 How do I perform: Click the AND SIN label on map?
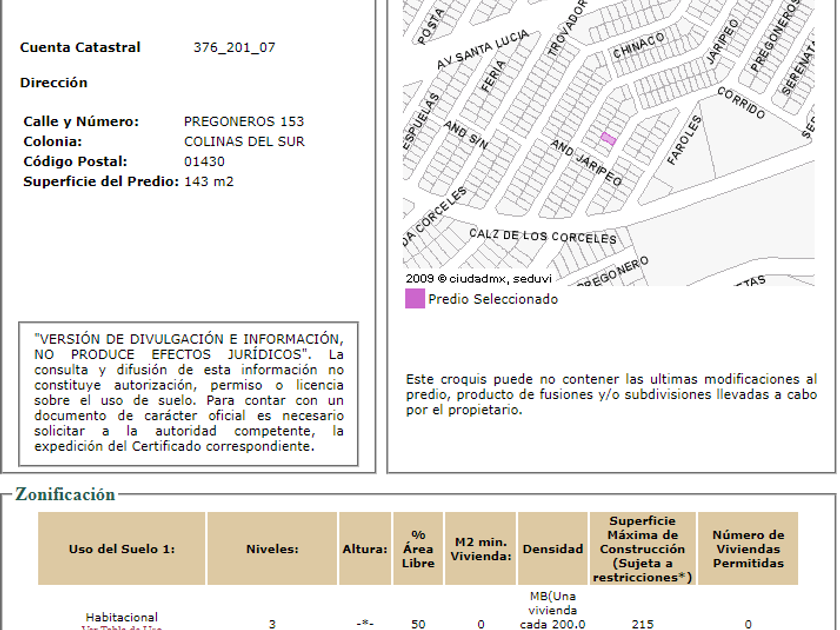tap(466, 135)
